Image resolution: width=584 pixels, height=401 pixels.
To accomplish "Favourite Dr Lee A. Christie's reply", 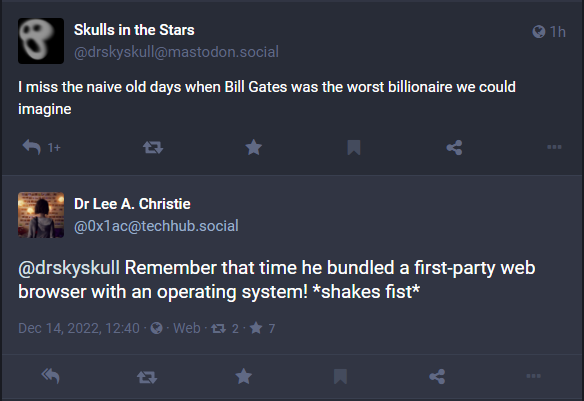I will pyautogui.click(x=244, y=376).
